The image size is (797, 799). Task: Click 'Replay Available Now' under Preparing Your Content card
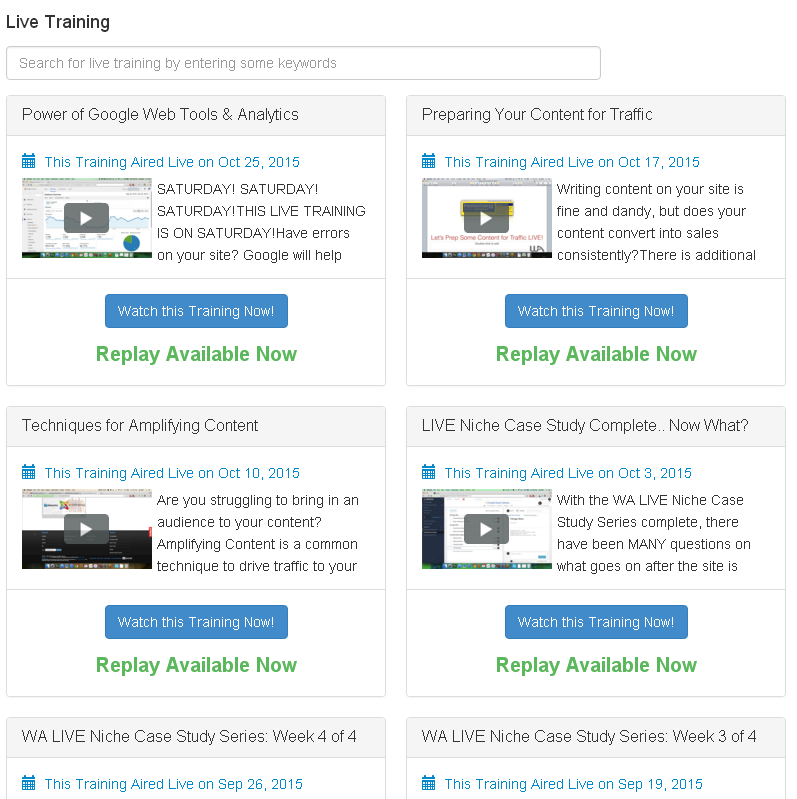pos(596,354)
